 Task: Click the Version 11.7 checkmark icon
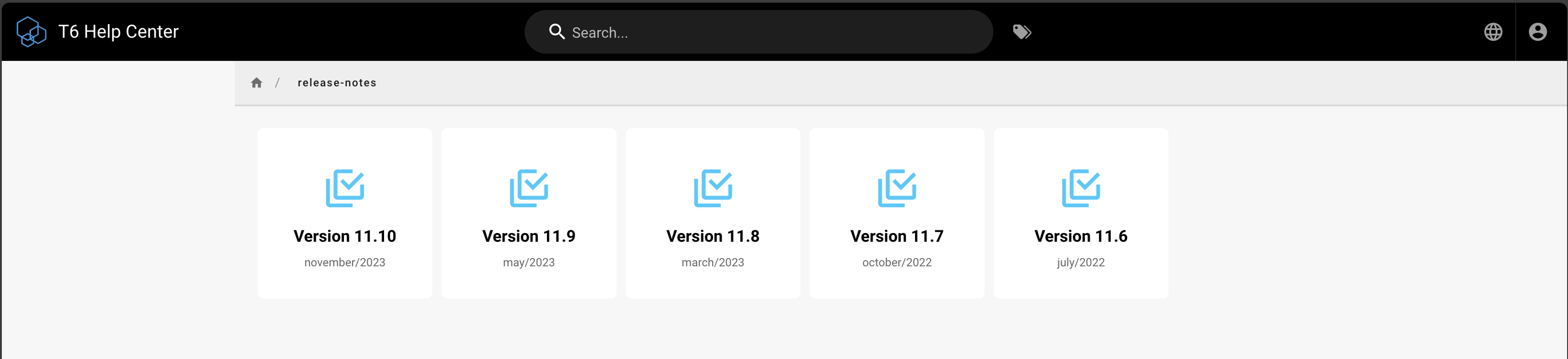point(896,188)
